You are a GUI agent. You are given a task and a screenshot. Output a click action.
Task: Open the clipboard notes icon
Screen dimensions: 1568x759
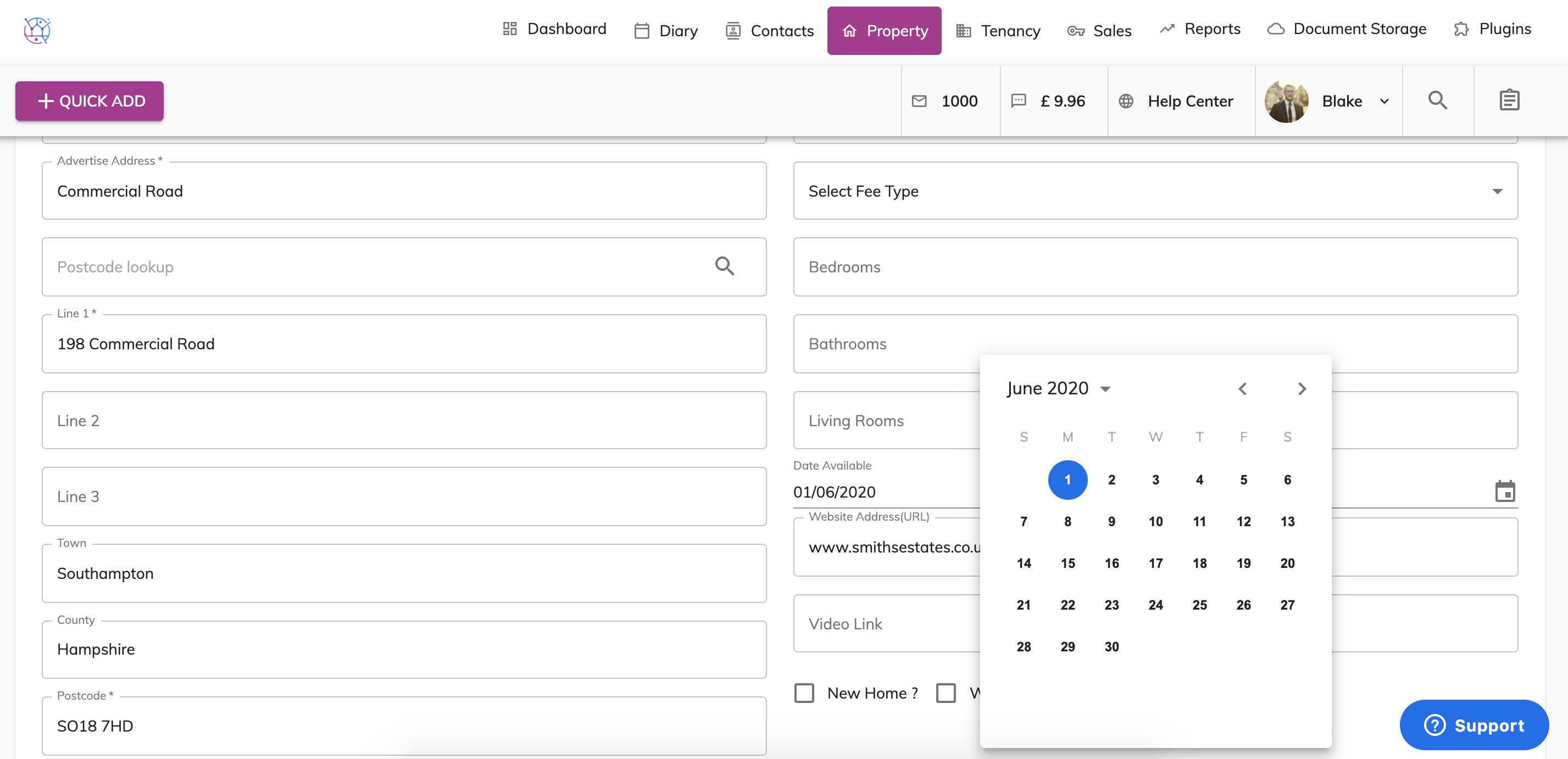(1509, 101)
